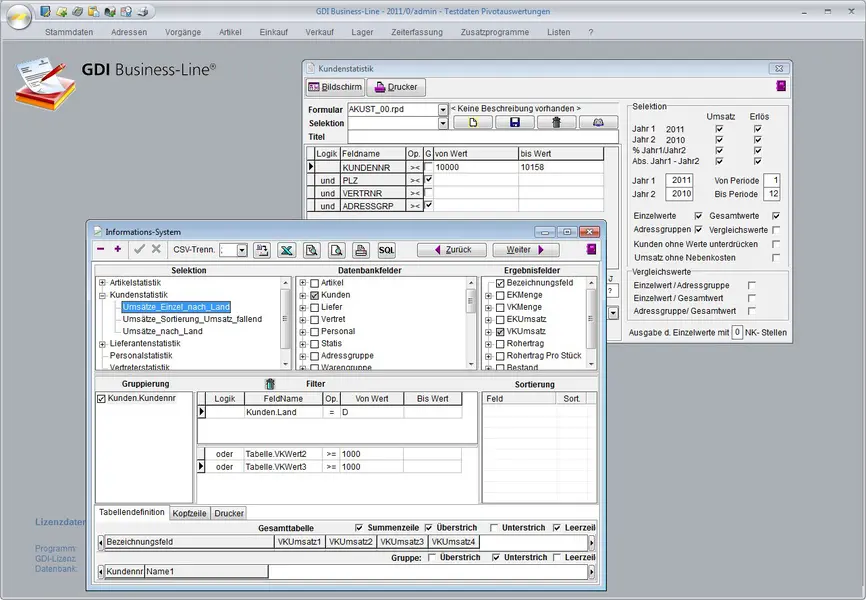Click the trash icon beside Filter header
The height and width of the screenshot is (600, 866).
[x=270, y=384]
